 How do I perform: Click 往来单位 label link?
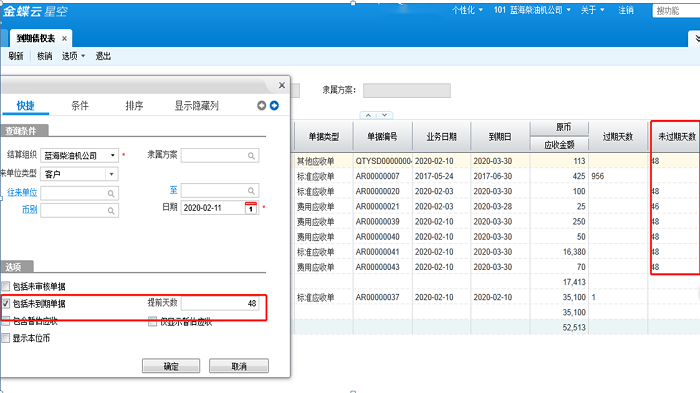pos(22,192)
